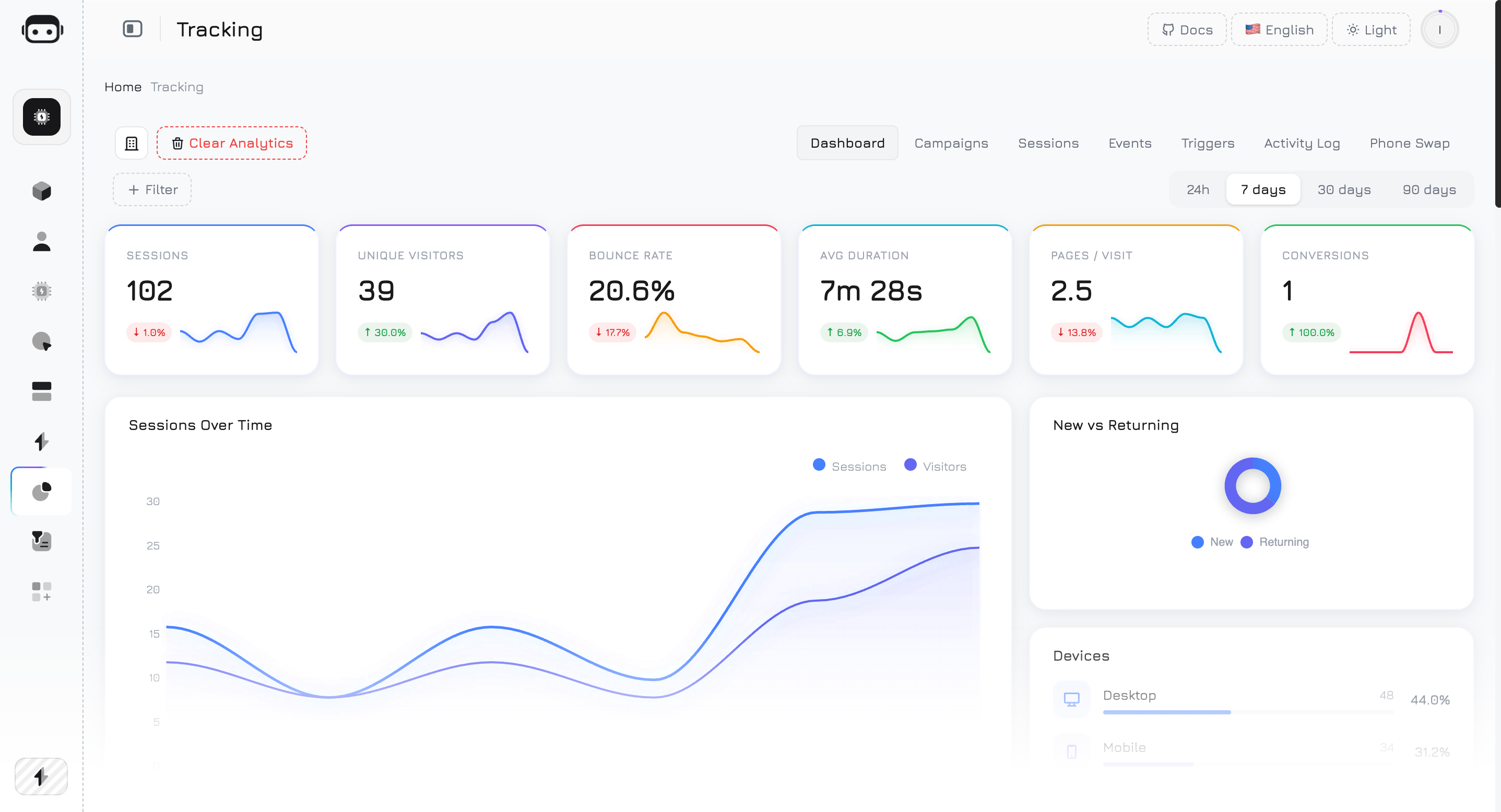
Task: Open the cube icon in the sidebar
Action: [41, 191]
